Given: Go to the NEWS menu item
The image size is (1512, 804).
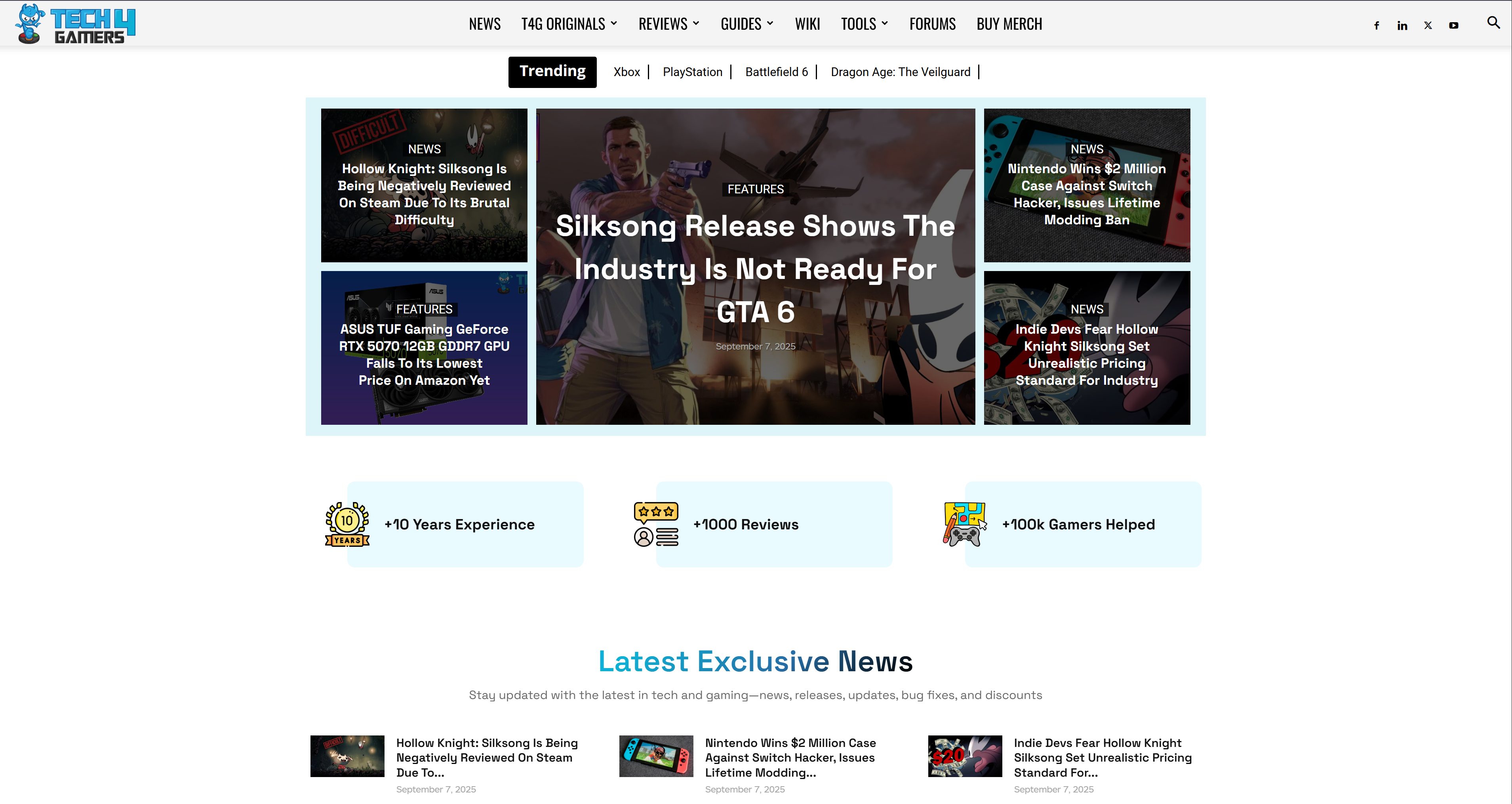Looking at the screenshot, I should click(x=484, y=23).
